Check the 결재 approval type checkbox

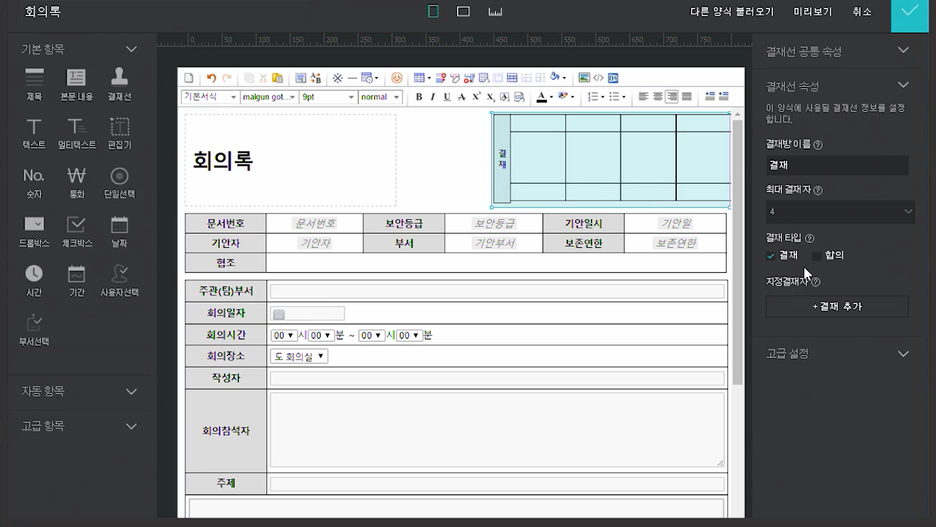coord(771,255)
